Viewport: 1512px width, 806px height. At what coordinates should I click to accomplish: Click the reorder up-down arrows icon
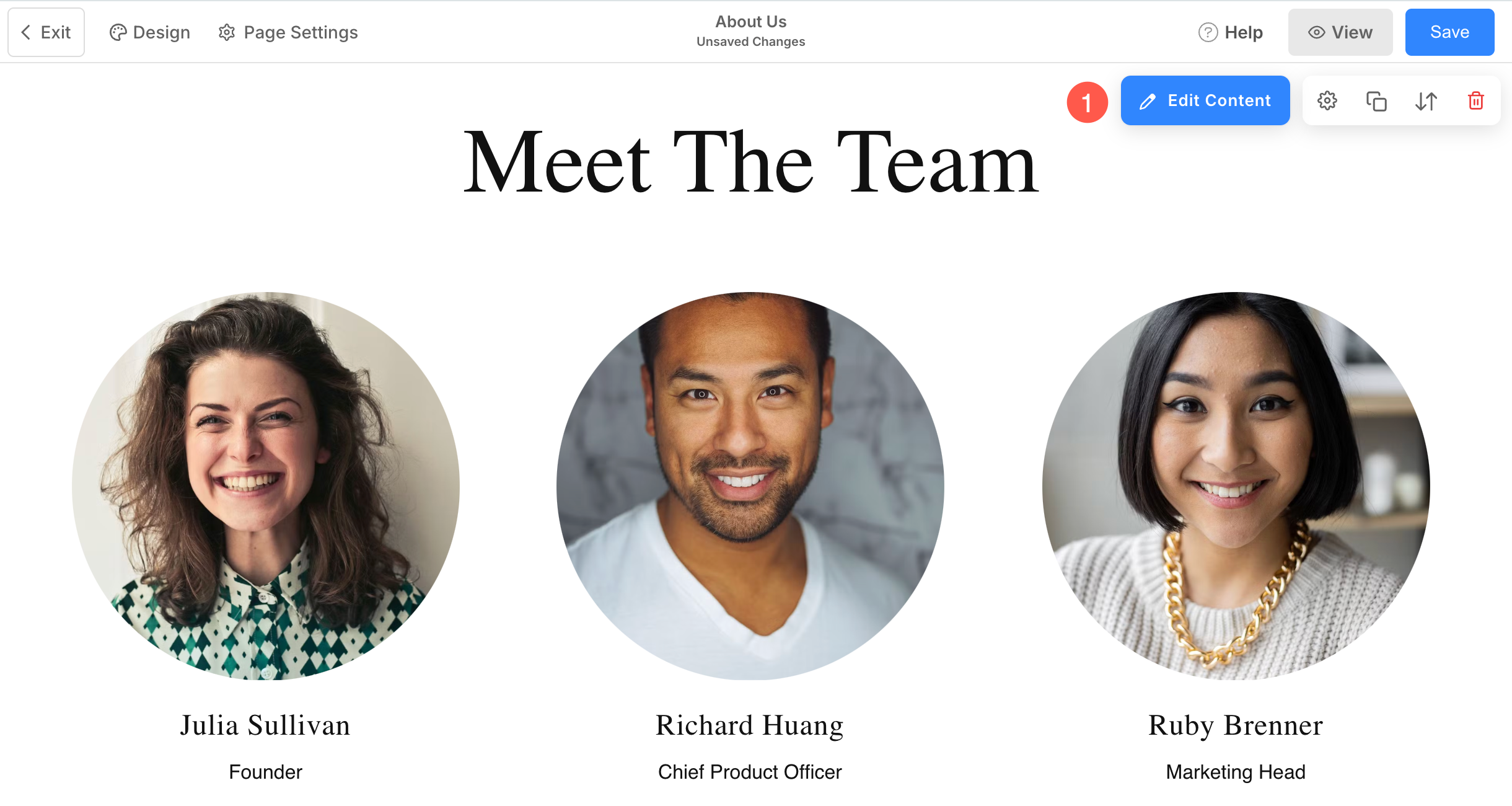click(x=1426, y=100)
